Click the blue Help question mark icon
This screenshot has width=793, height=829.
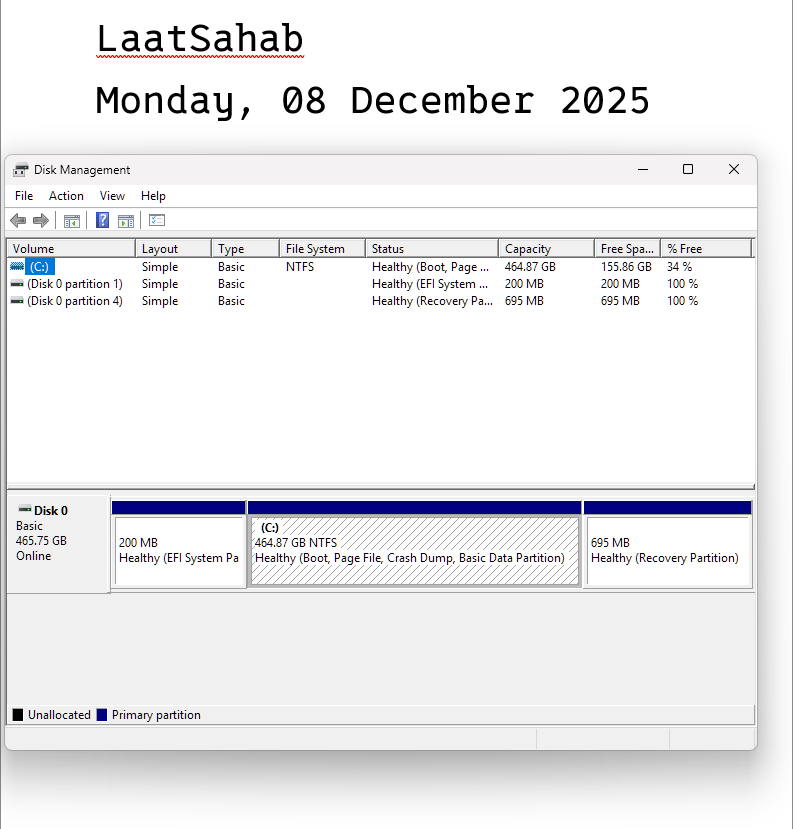point(102,220)
